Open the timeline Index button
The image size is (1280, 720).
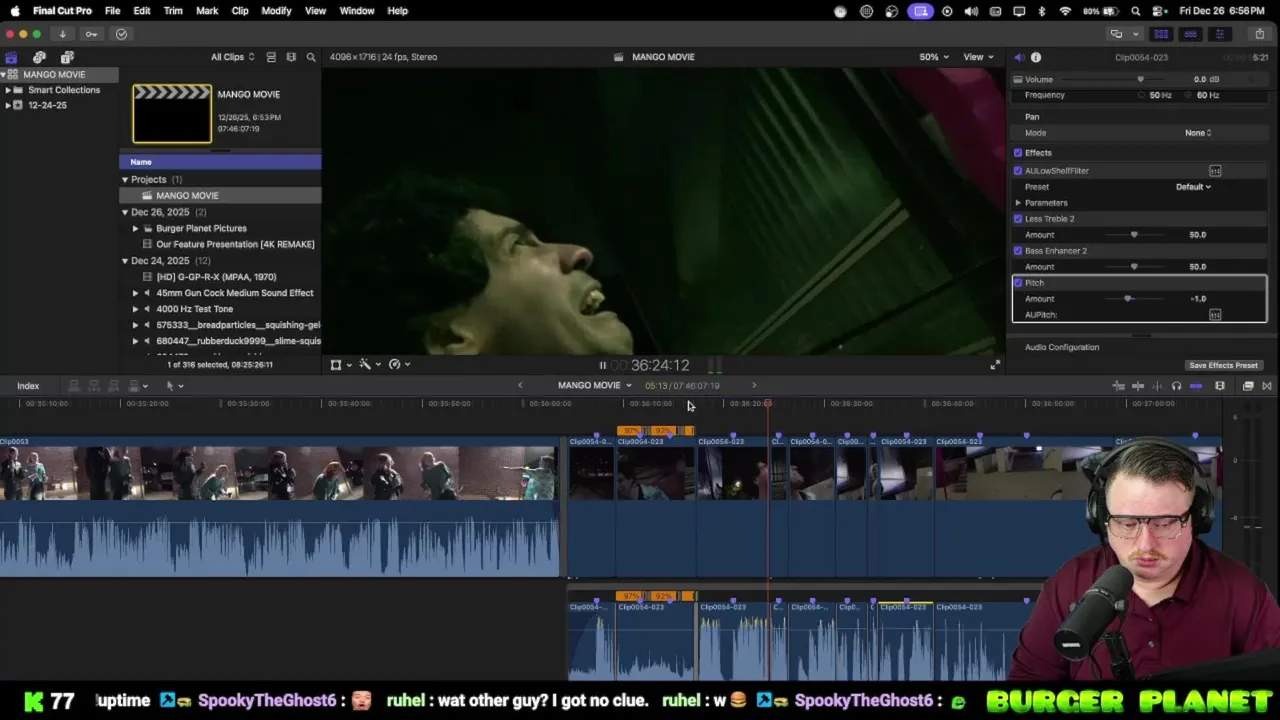pos(28,386)
